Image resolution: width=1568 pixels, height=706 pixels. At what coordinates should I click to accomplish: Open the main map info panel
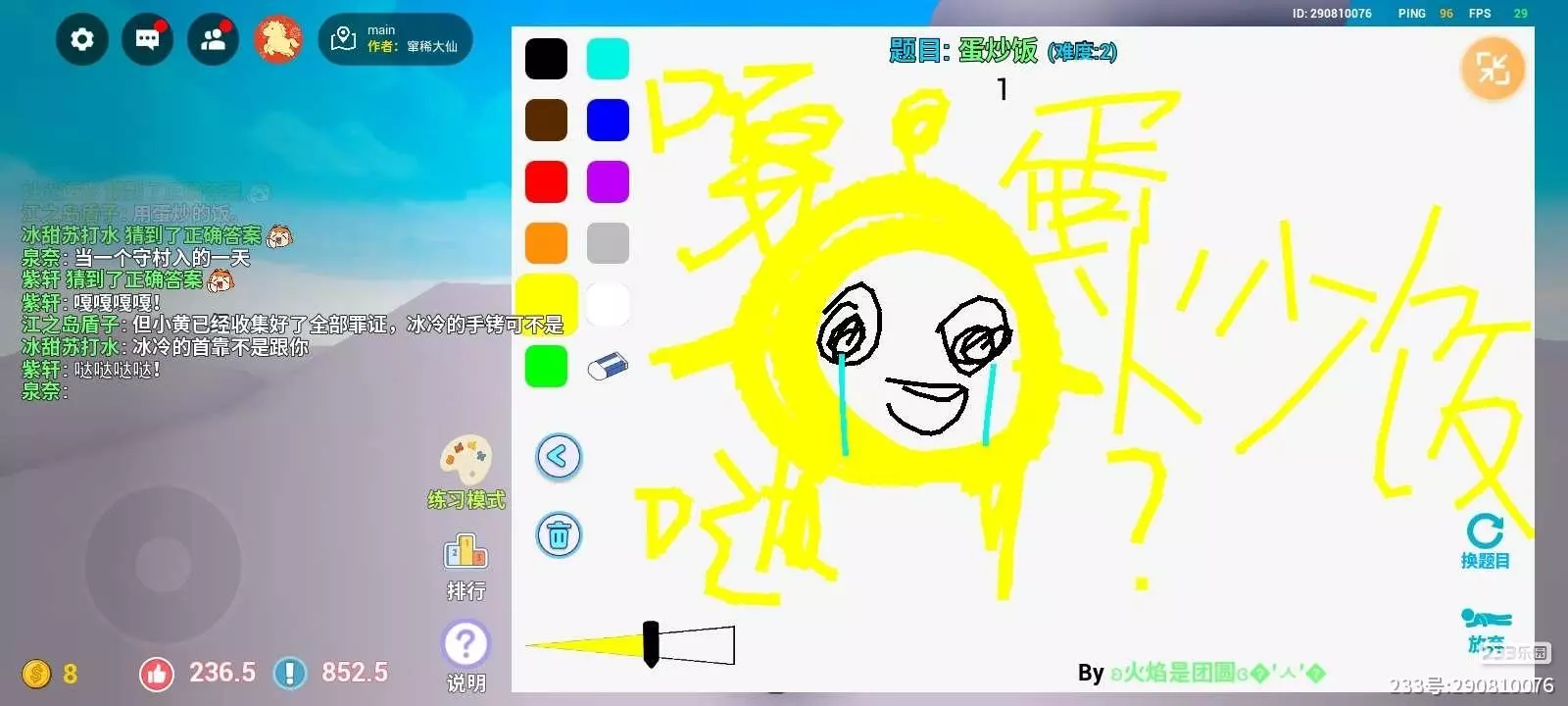click(x=395, y=39)
